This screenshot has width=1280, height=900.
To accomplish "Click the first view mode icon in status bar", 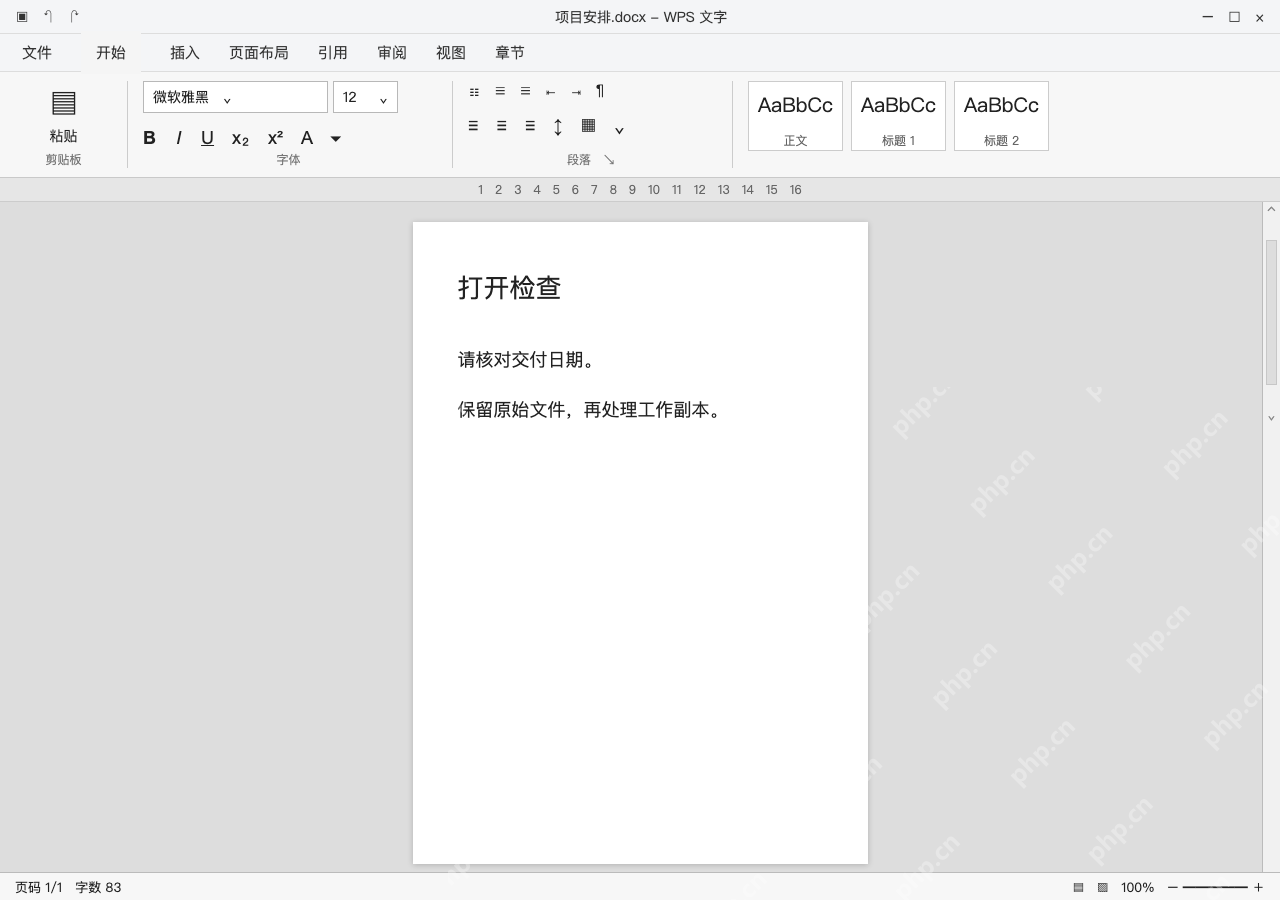I will point(1078,887).
